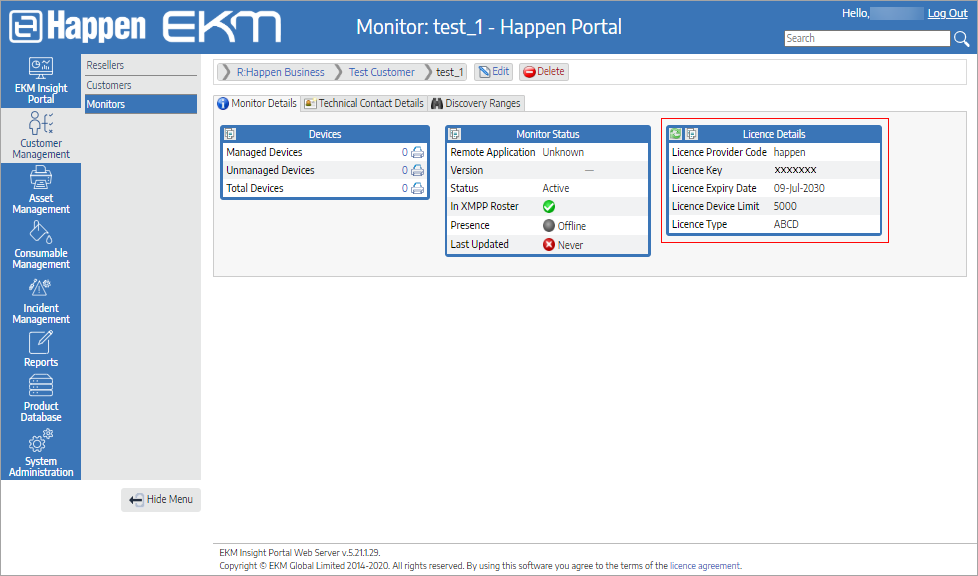Open the licence agreement link
This screenshot has width=978, height=576.
click(705, 566)
